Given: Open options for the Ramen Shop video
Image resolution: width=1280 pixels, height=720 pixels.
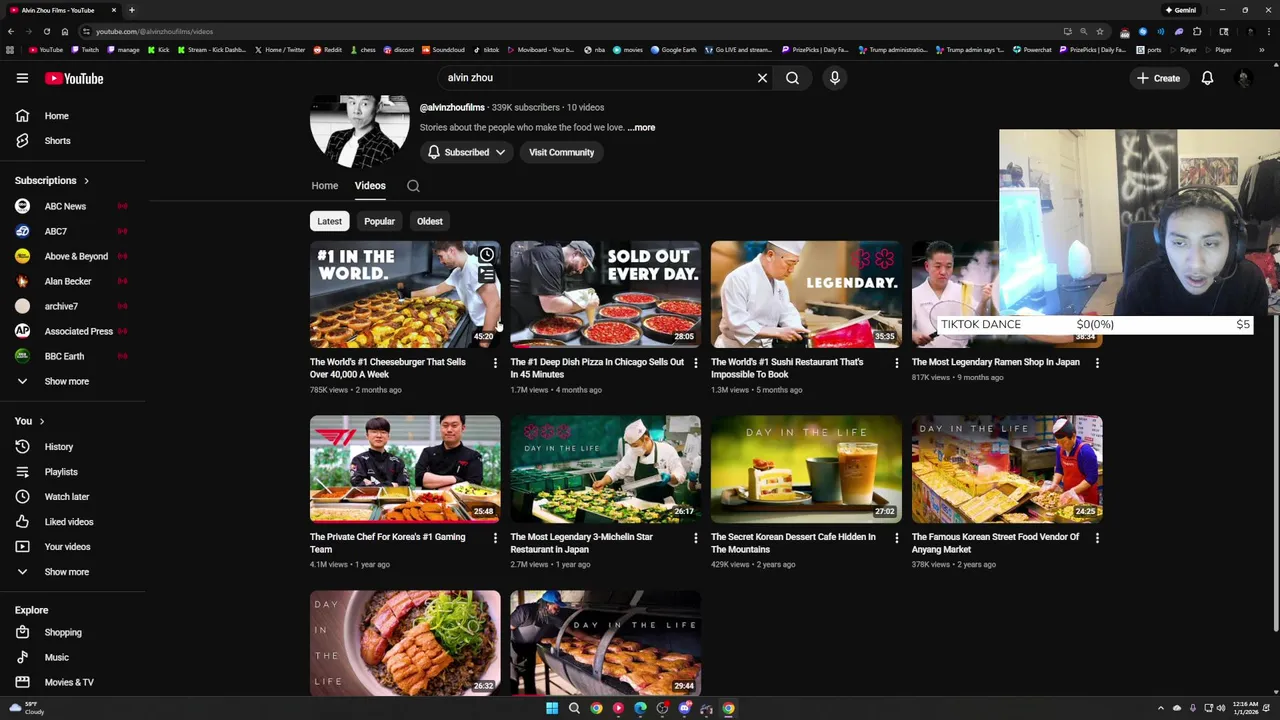Looking at the screenshot, I should (1097, 363).
